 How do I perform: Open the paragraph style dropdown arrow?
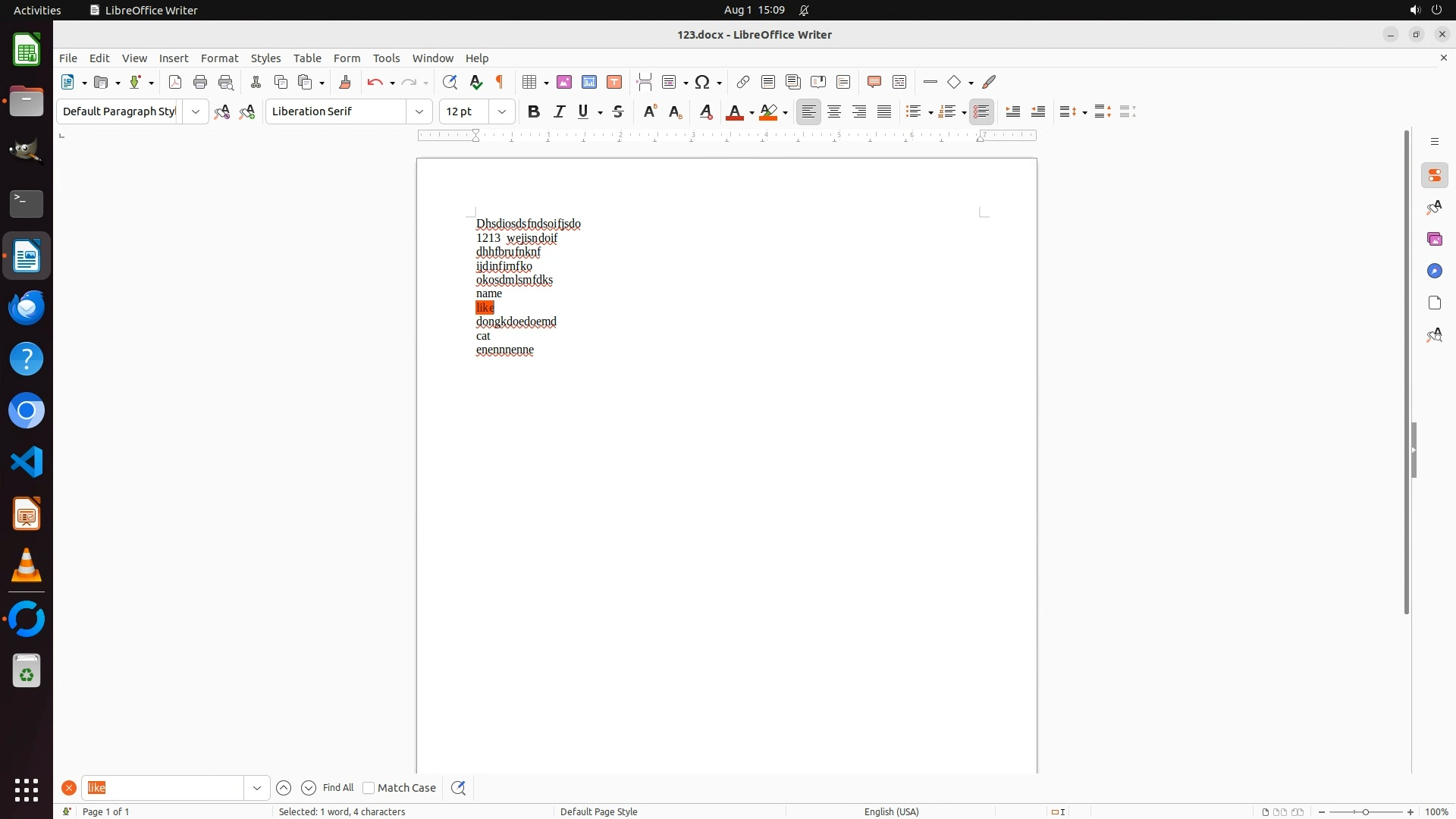point(196,111)
